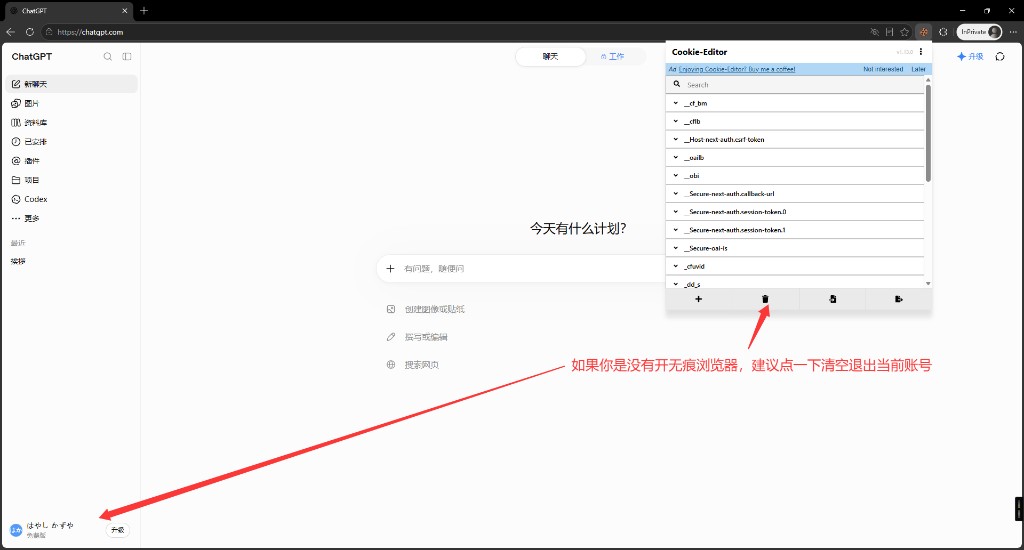Viewport: 1024px width, 550px height.
Task: Select the 工作 tab at top
Action: 613,57
